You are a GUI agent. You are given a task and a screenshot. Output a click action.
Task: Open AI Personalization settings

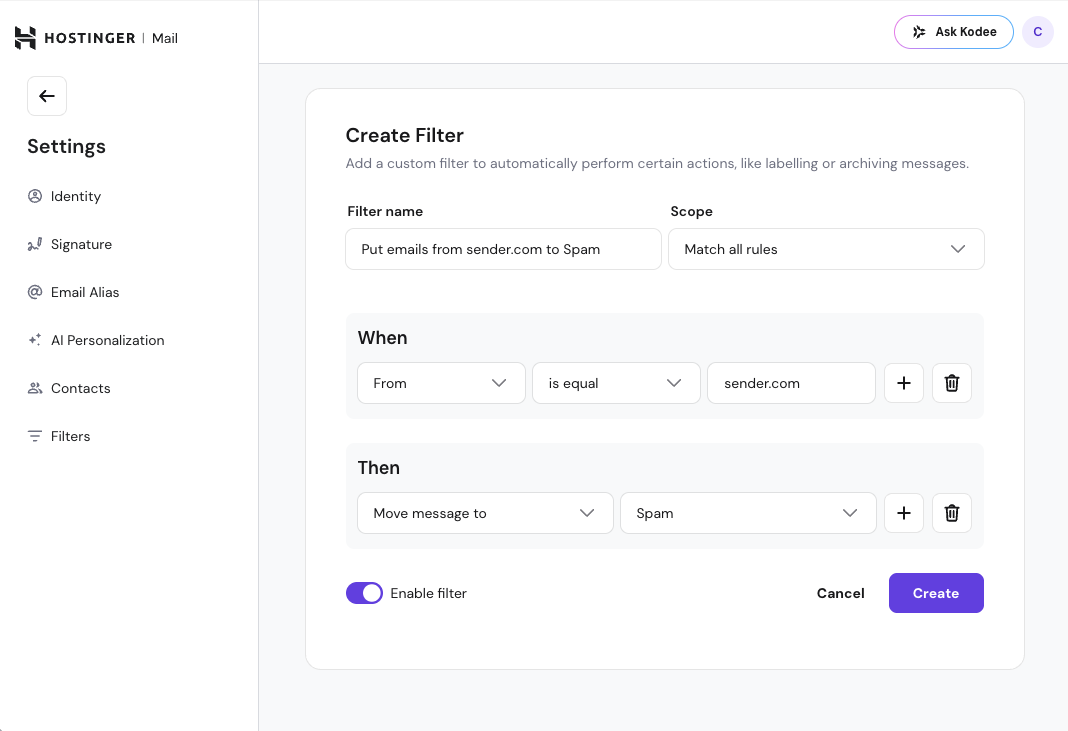pyautogui.click(x=107, y=340)
